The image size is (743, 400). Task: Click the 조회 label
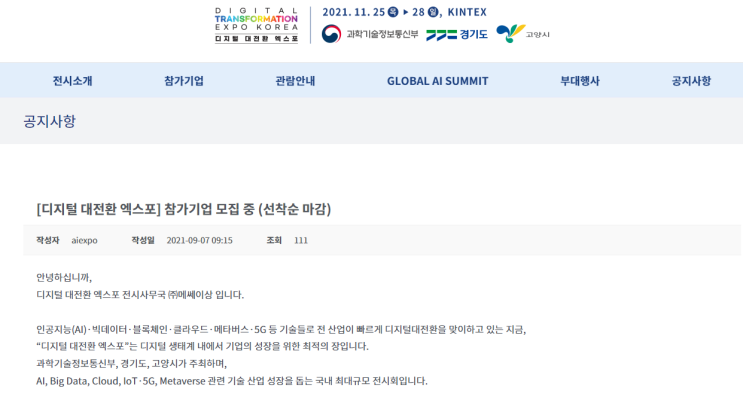(274, 240)
